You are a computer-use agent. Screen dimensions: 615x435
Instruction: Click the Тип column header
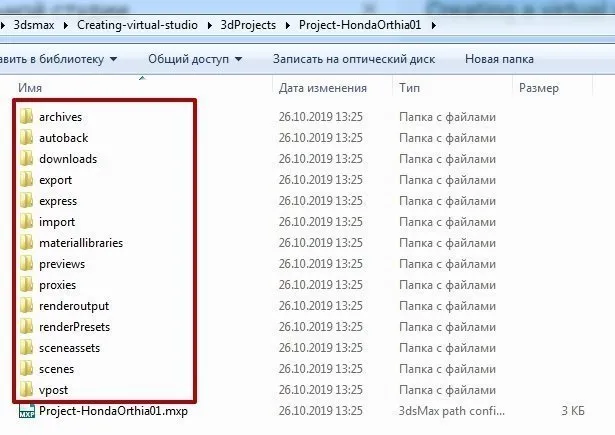(410, 88)
